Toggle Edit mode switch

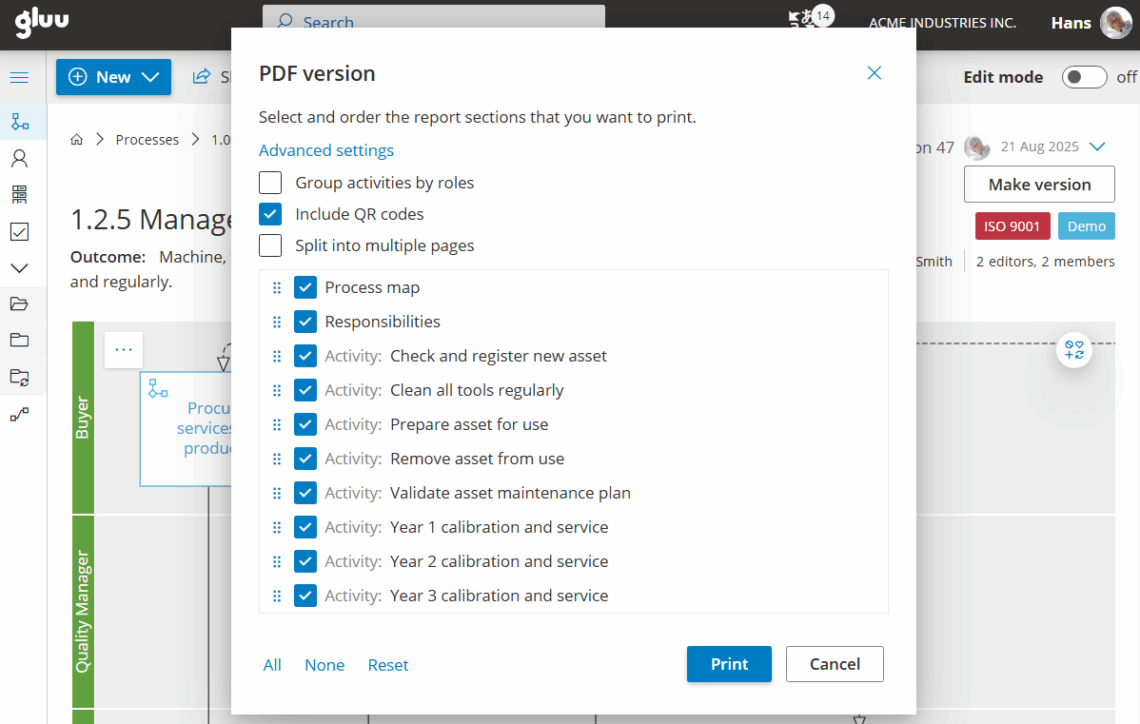coord(1084,77)
